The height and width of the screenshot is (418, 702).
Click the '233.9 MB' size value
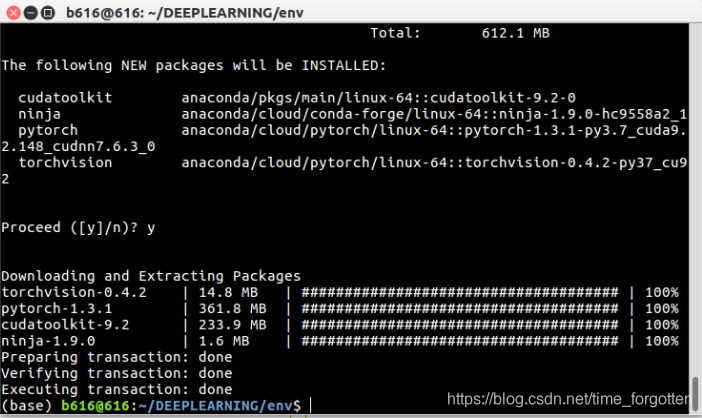tap(232, 325)
